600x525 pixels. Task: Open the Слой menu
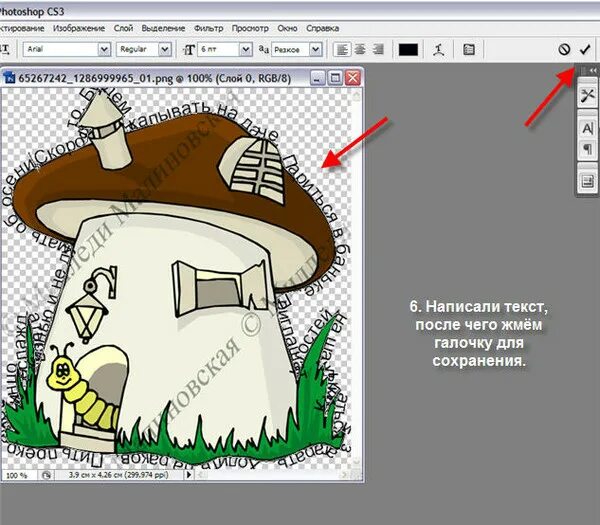point(123,28)
